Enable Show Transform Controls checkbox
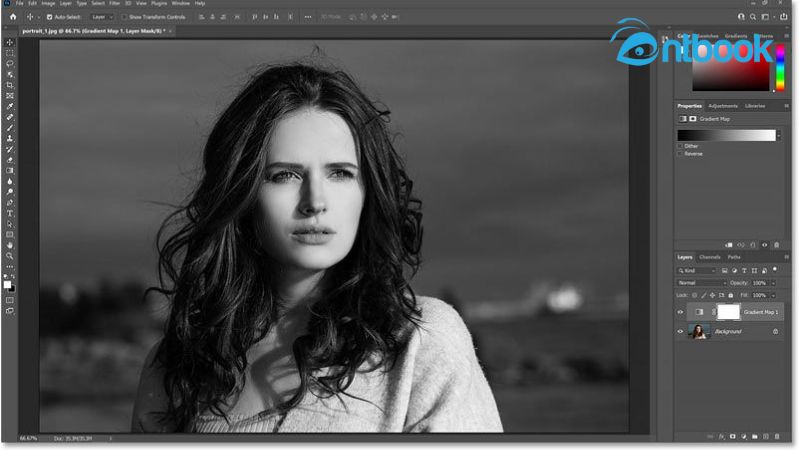This screenshot has width=800, height=450. pyautogui.click(x=124, y=17)
